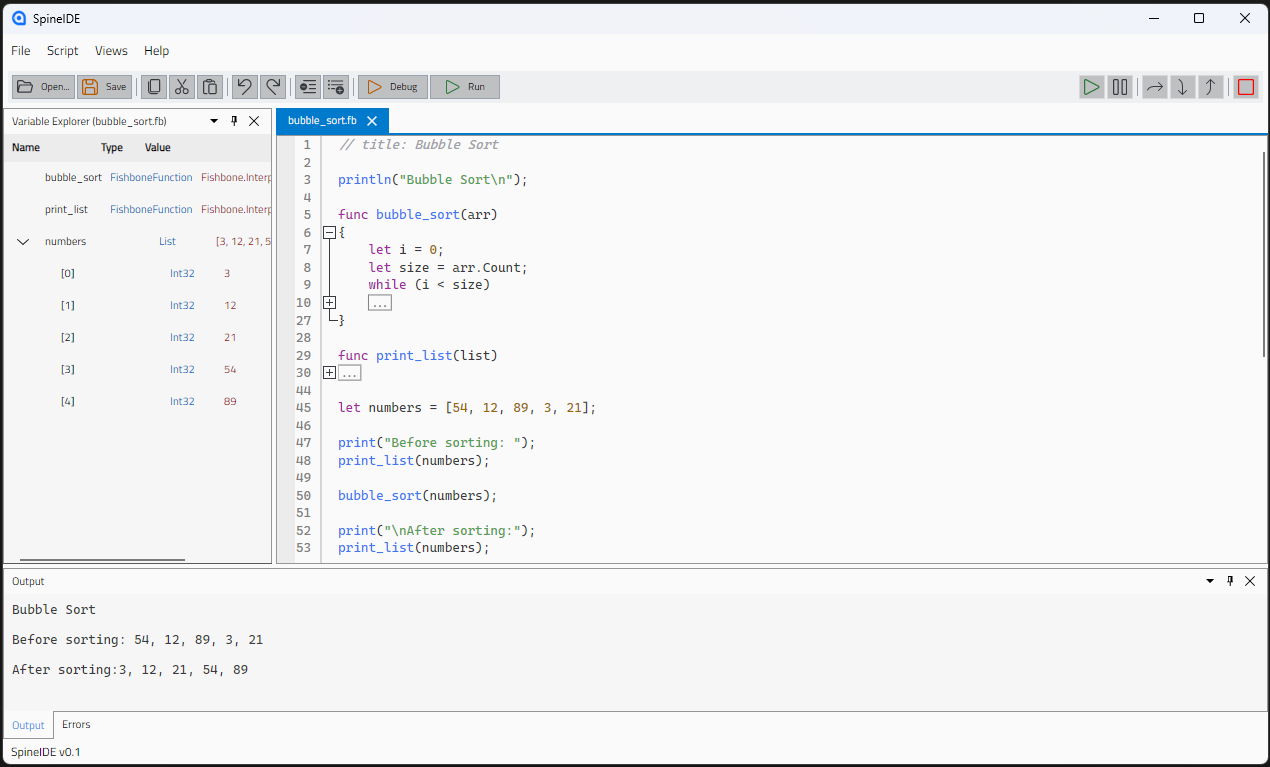Select the print_list variable row

click(x=138, y=209)
